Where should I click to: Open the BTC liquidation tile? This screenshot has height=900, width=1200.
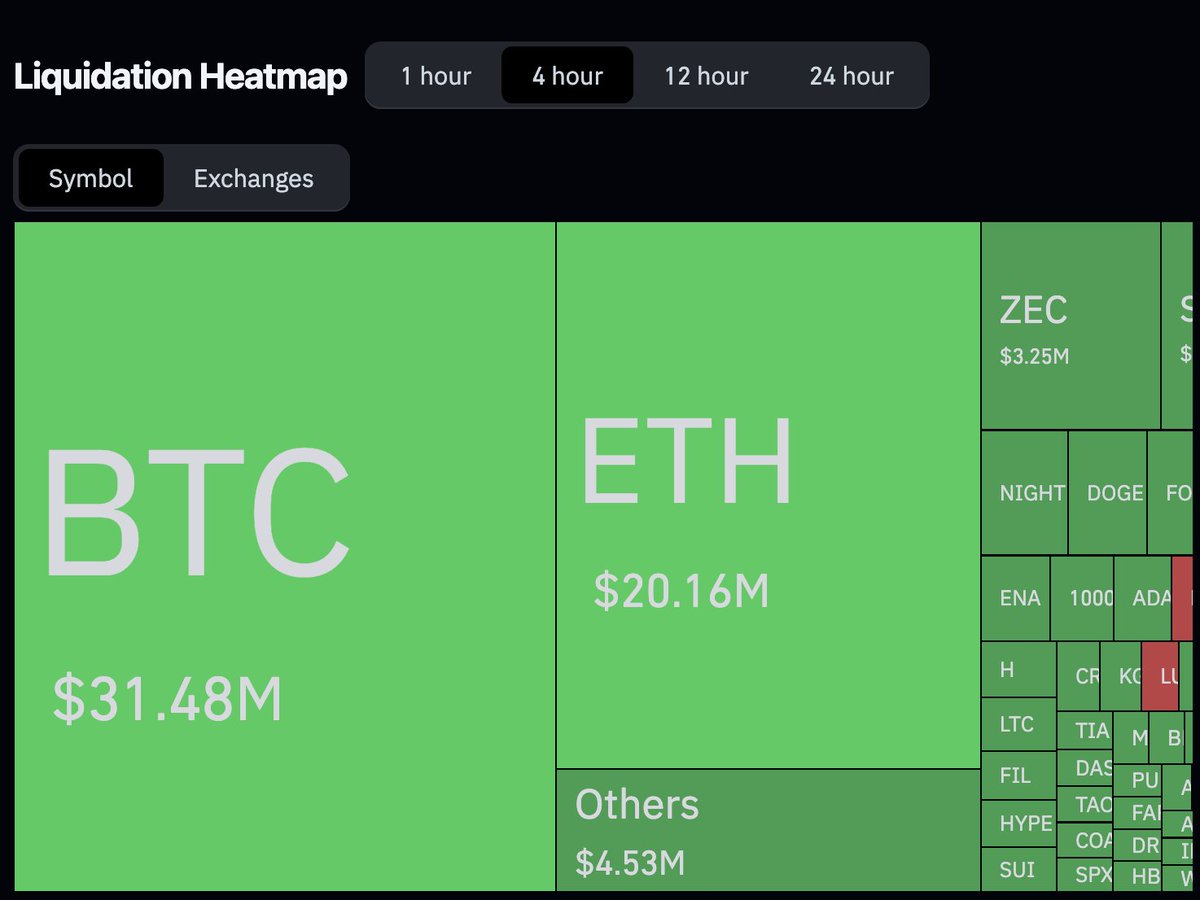pos(285,556)
